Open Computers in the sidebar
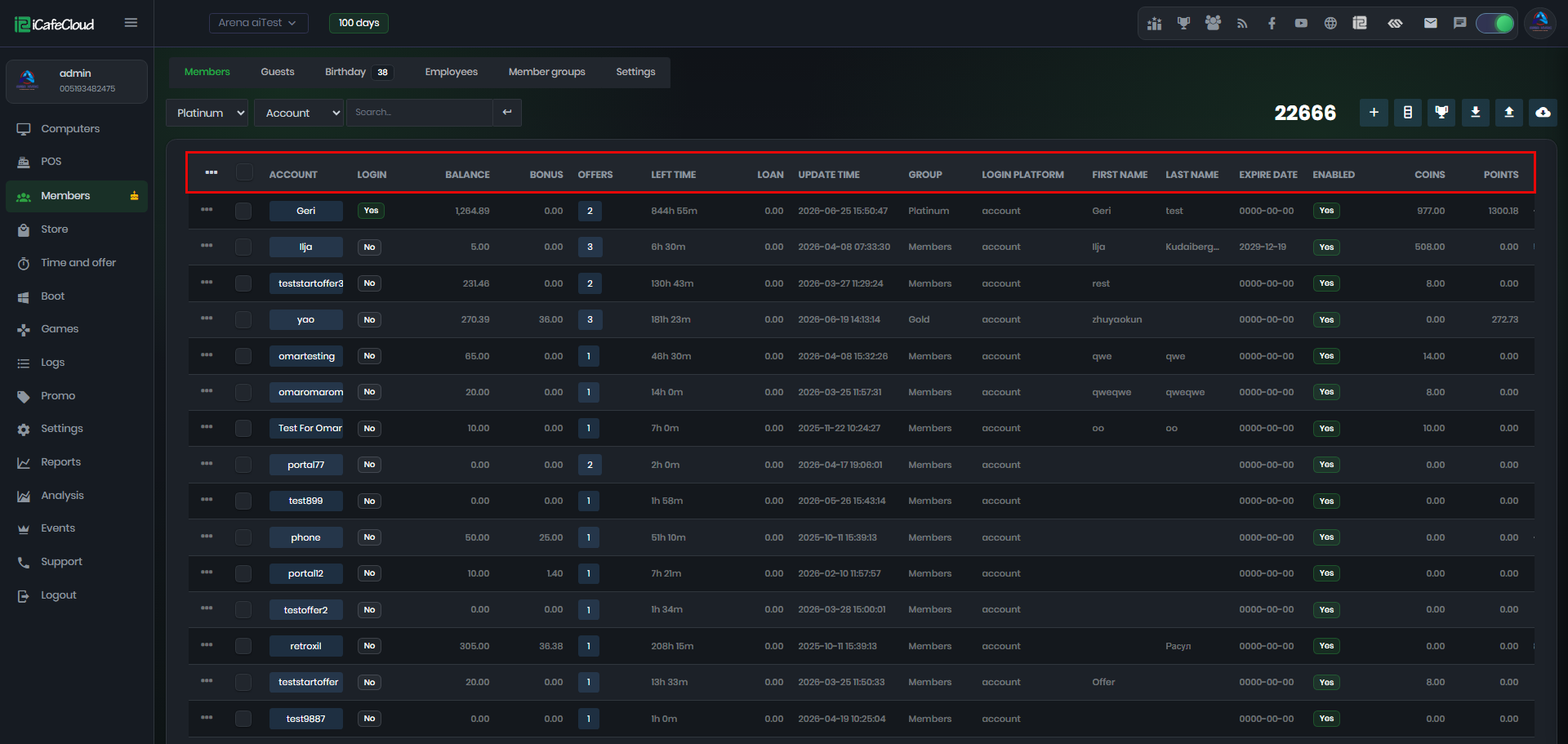 tap(77, 129)
